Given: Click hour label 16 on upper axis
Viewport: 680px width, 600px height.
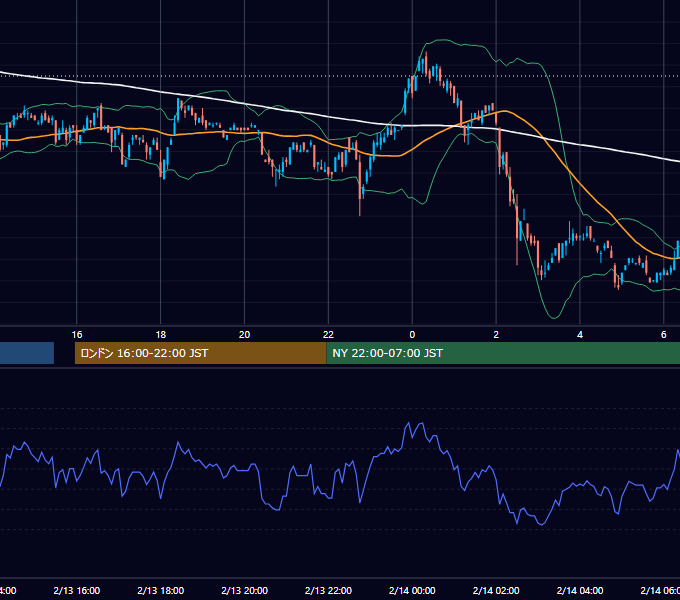Looking at the screenshot, I should [77, 335].
